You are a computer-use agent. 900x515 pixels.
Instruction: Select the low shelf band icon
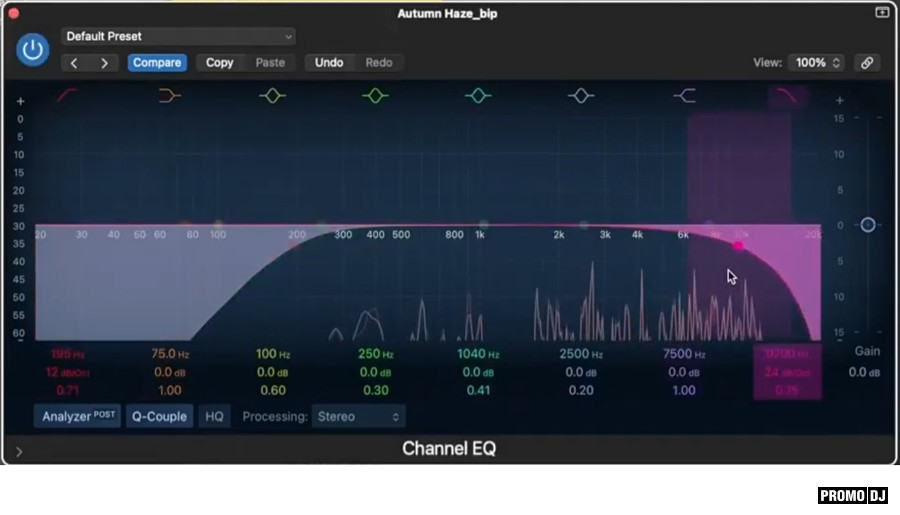point(170,96)
